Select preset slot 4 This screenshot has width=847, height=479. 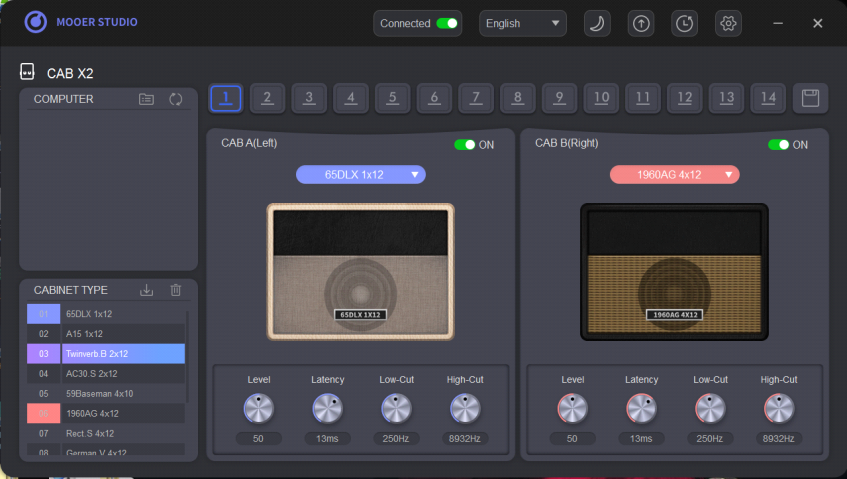click(351, 98)
